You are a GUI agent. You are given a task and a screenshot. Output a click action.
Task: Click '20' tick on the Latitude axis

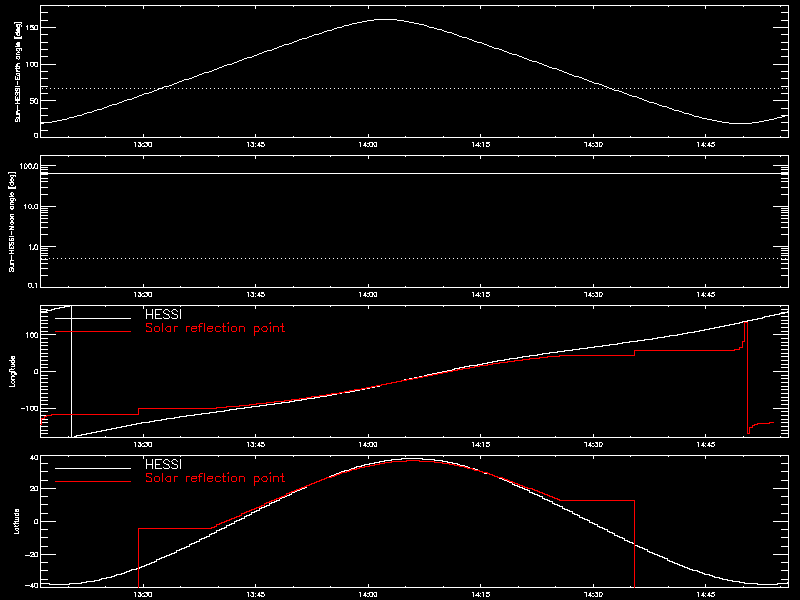tap(34, 489)
